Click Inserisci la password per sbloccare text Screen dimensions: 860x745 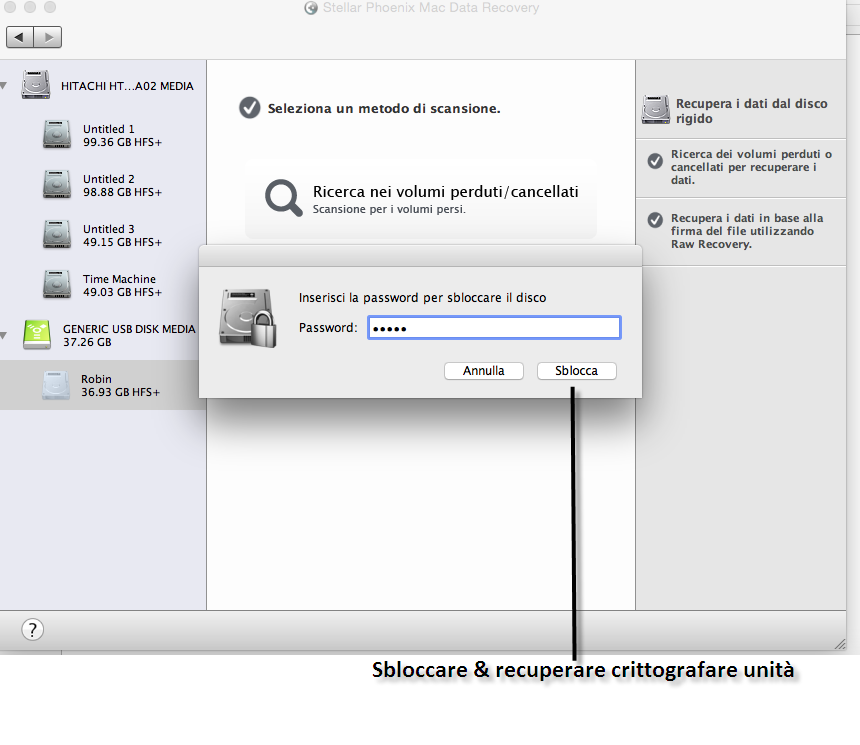coord(422,297)
